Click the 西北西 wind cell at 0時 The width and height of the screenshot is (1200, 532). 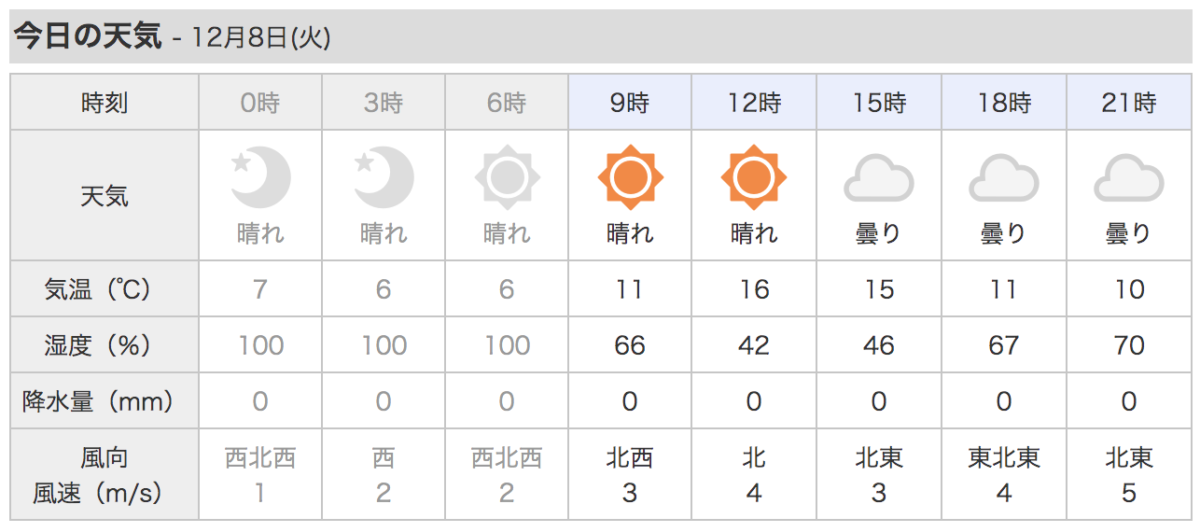pyautogui.click(x=260, y=458)
